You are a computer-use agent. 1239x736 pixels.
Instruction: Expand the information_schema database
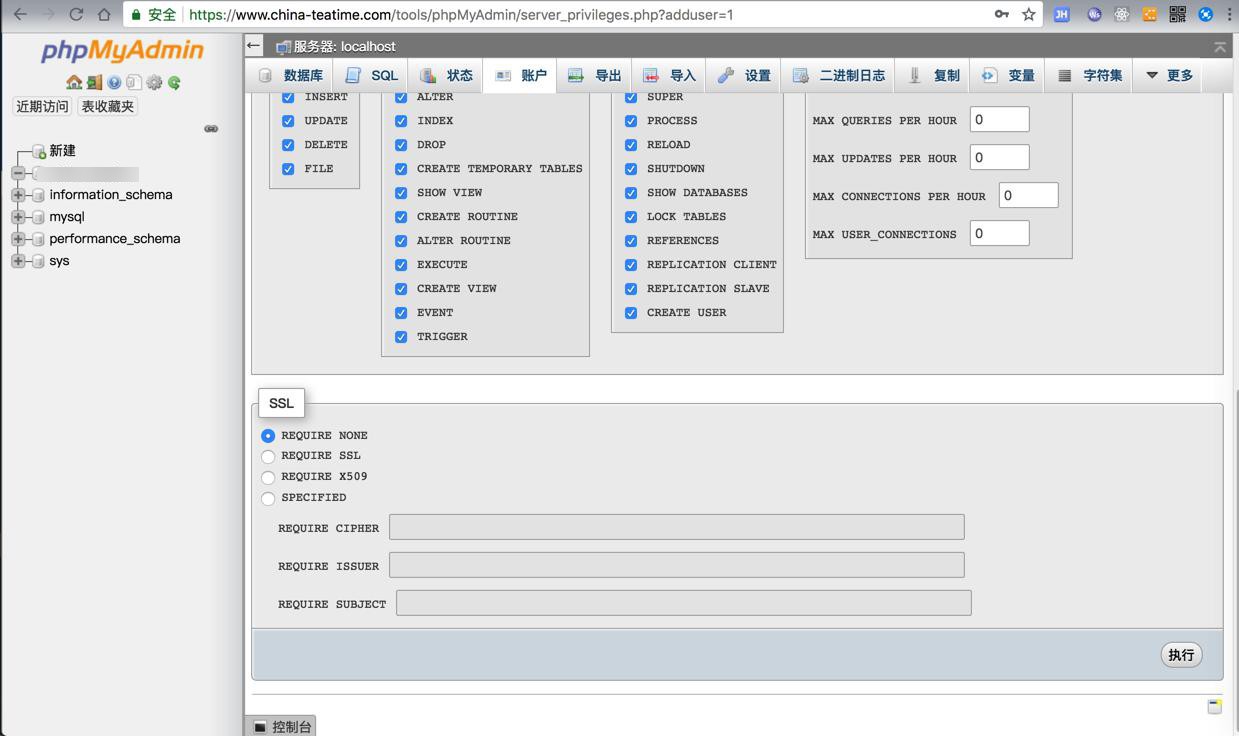tap(18, 195)
